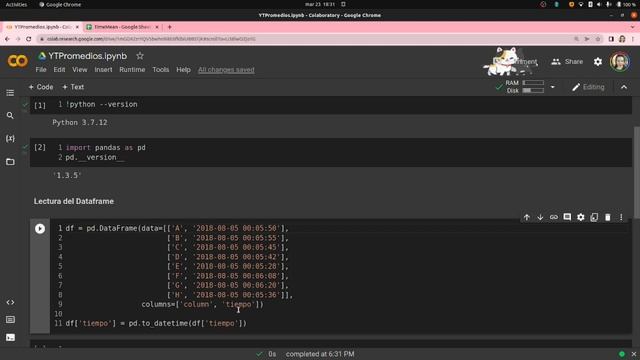This screenshot has height=360, width=640.
Task: Open the user account avatar
Action: pos(620,62)
